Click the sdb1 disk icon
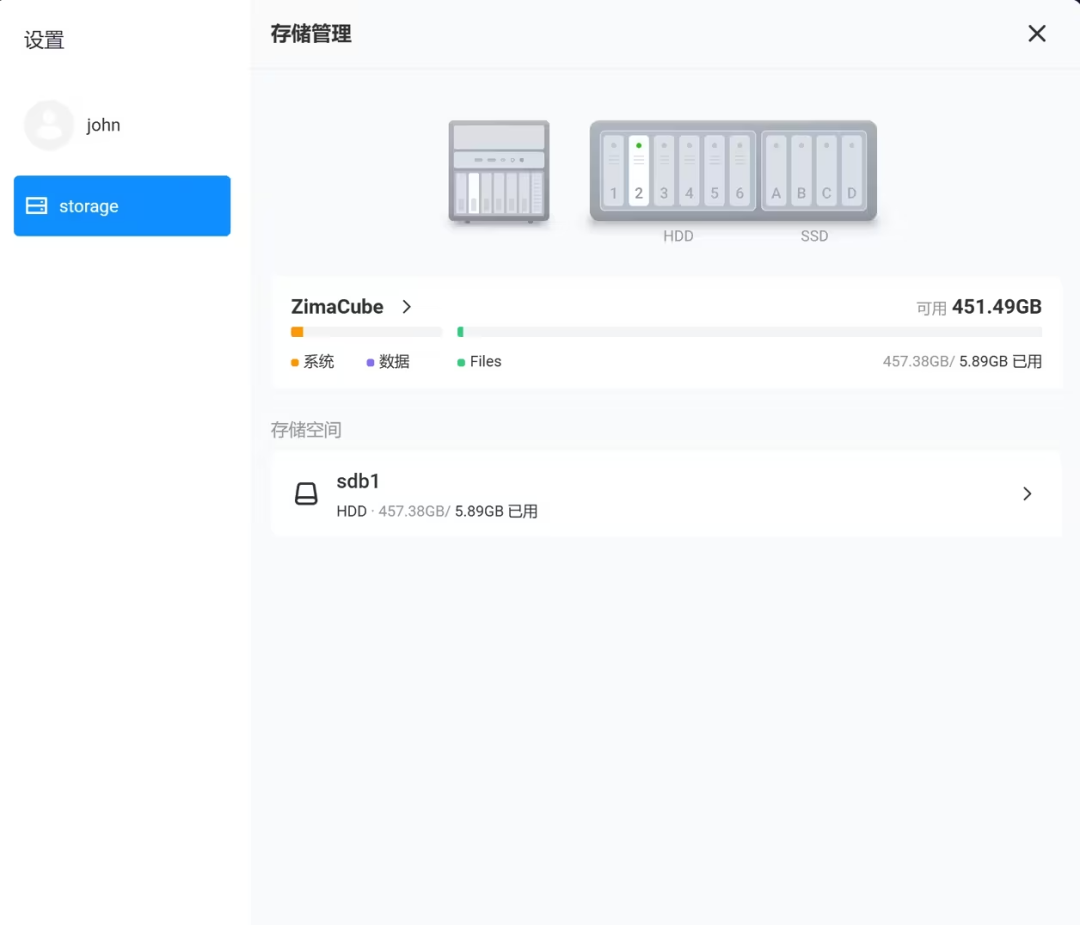Viewport: 1080px width, 925px height. [x=306, y=494]
